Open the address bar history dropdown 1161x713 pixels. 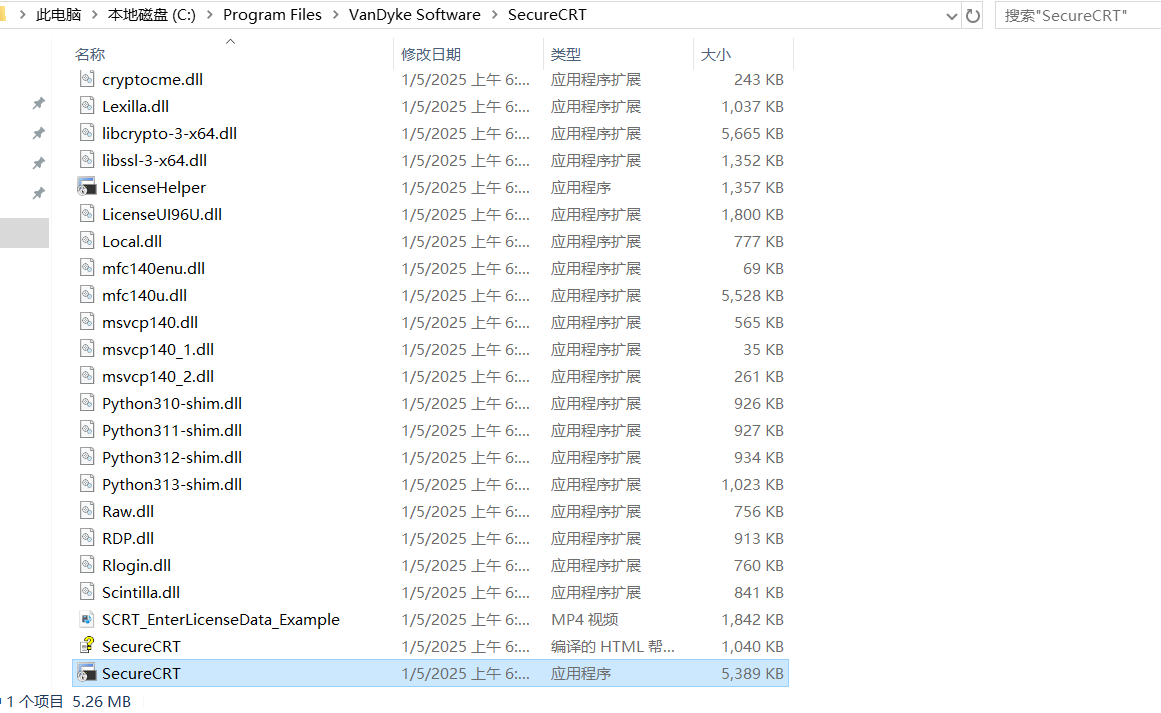pyautogui.click(x=952, y=16)
